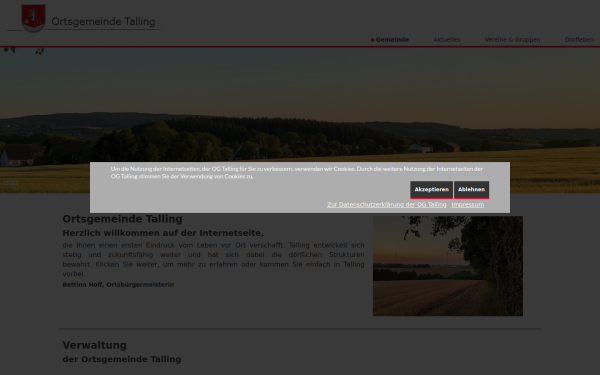Click the sunset field path photo
Viewport: 600px width, 375px height.
click(x=448, y=266)
